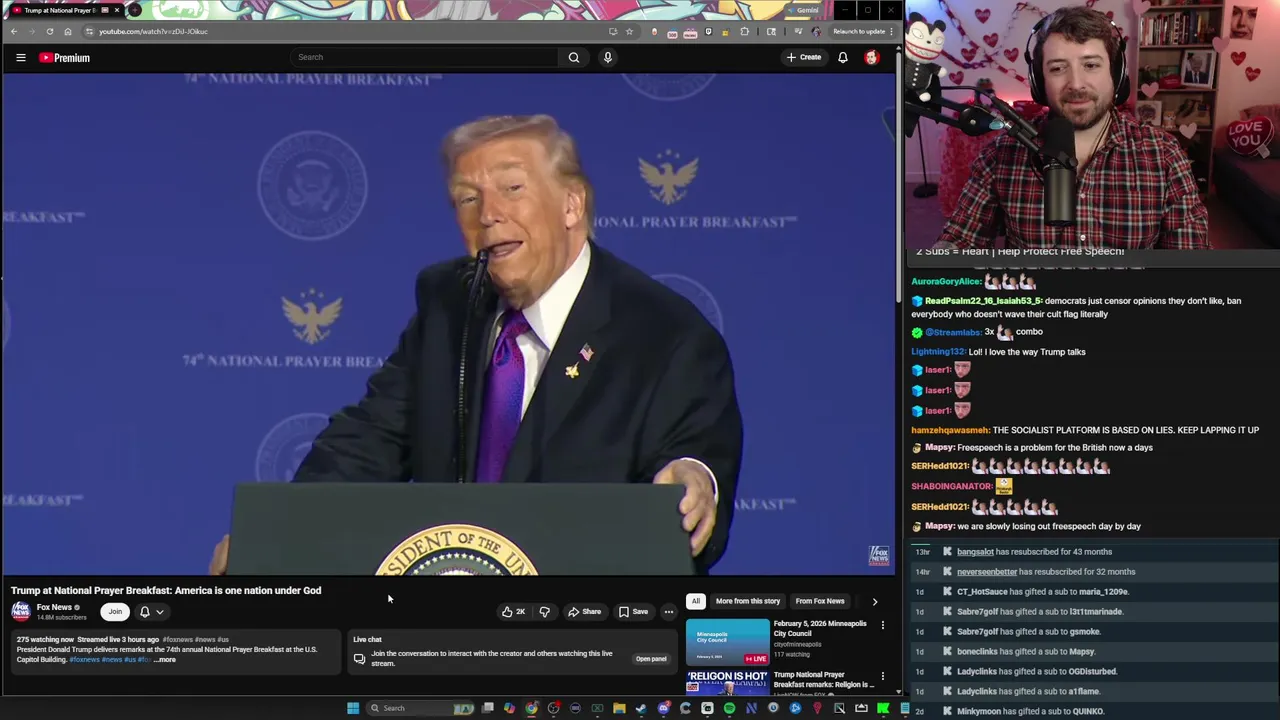Viewport: 1280px width, 720px height.
Task: Click Minkymoon gifted a sub entry
Action: [x=1030, y=712]
